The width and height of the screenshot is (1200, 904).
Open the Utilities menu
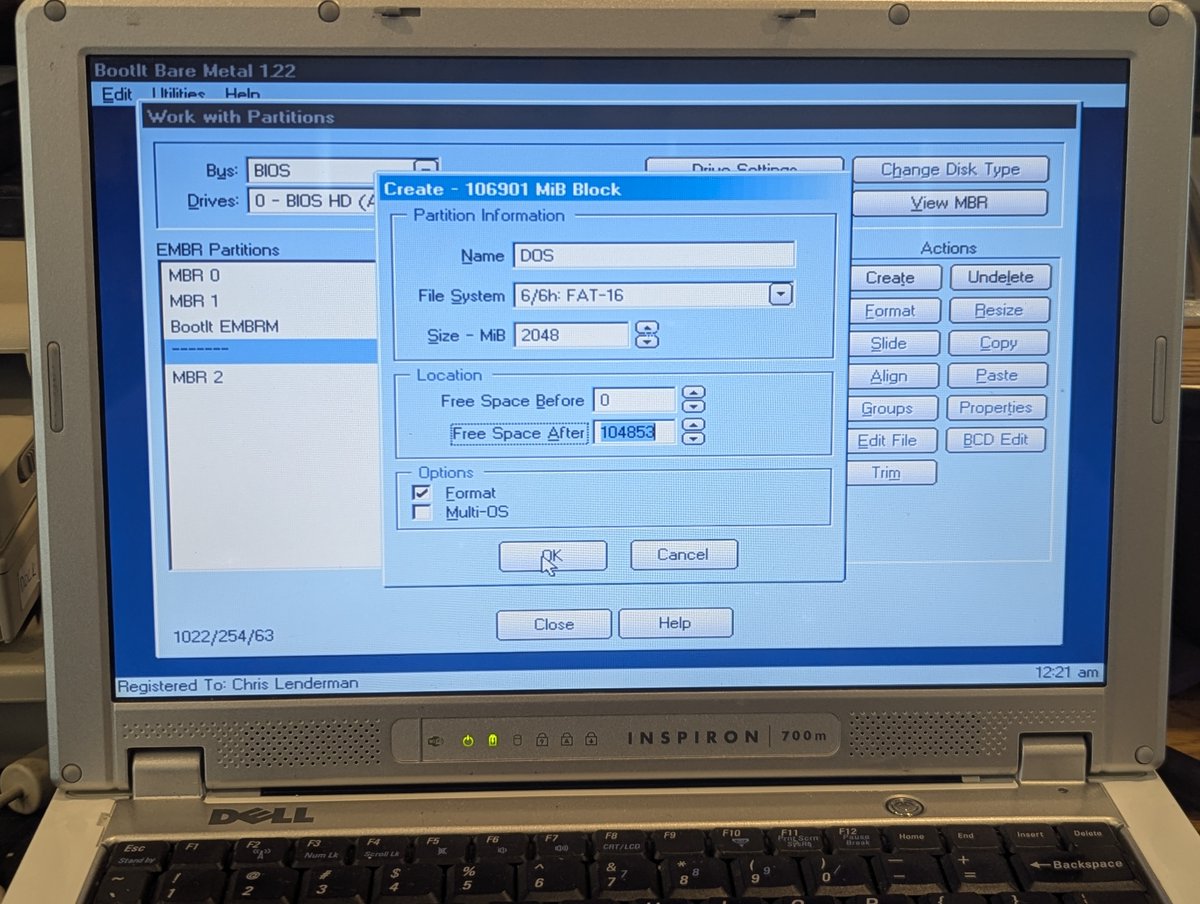(x=178, y=94)
